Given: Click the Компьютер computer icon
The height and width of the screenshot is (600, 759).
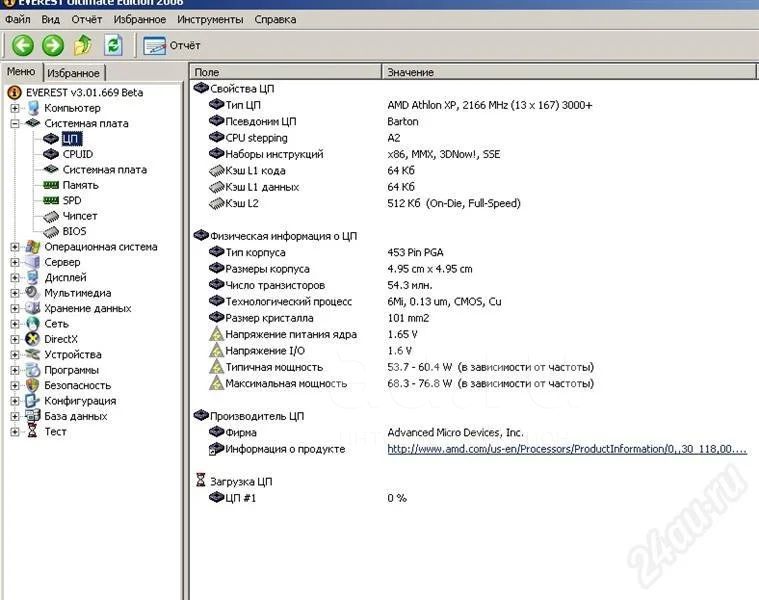Looking at the screenshot, I should pyautogui.click(x=33, y=108).
